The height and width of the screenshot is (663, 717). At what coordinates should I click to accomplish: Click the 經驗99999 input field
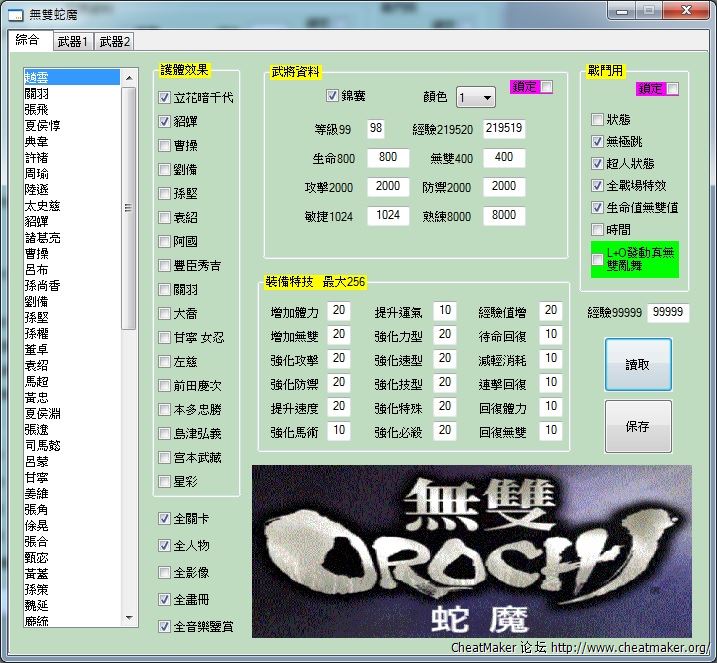tap(667, 312)
